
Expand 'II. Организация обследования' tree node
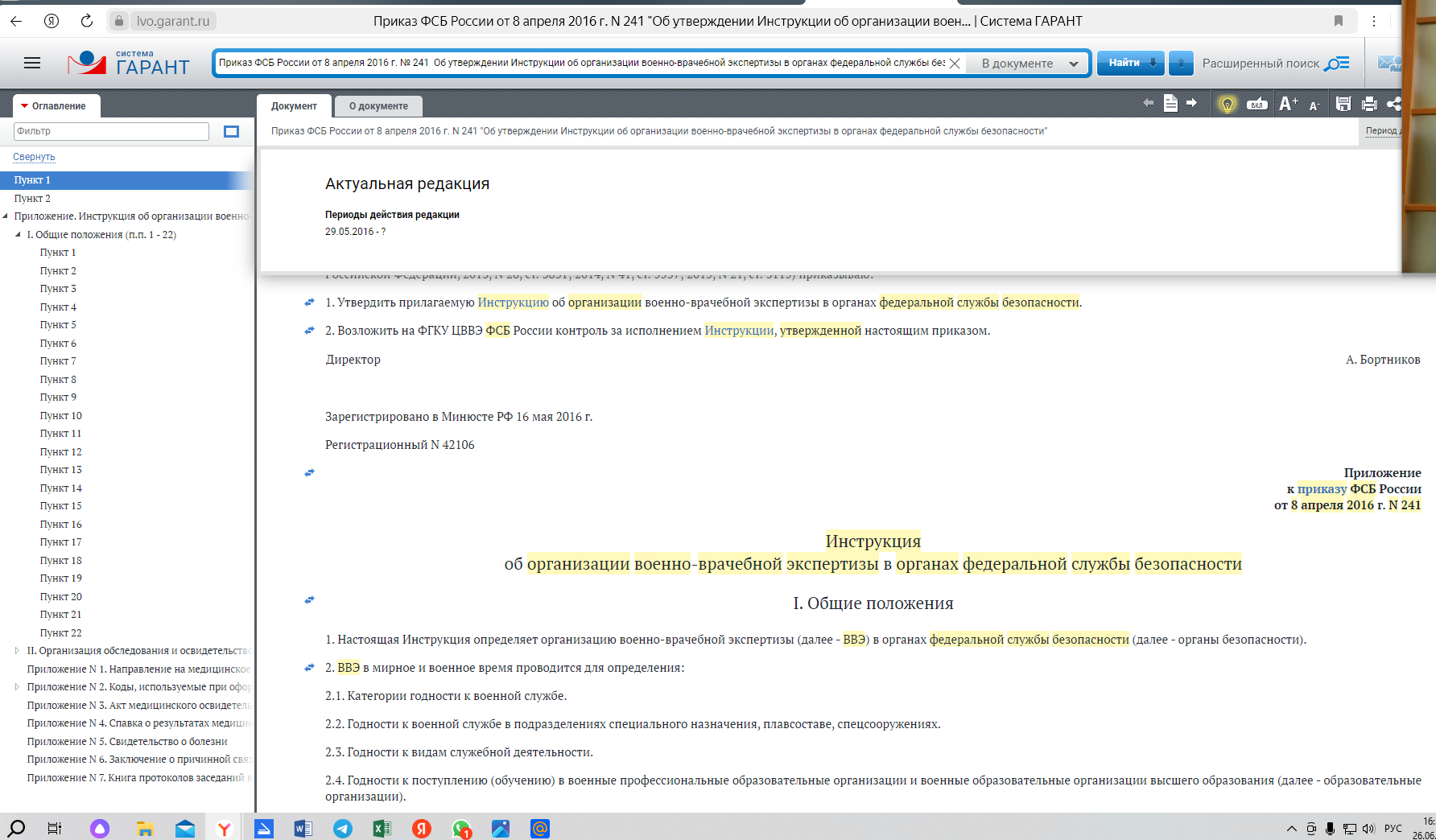click(18, 651)
